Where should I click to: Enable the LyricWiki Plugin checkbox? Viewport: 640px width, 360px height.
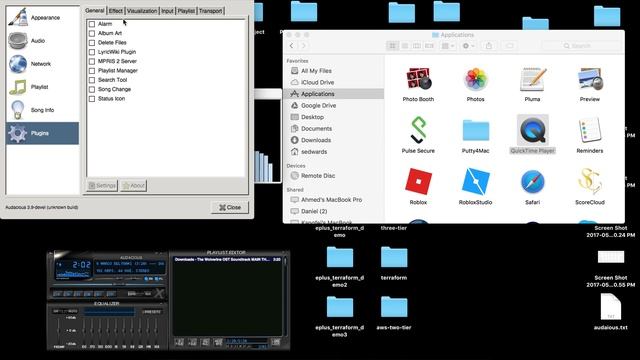pos(92,52)
